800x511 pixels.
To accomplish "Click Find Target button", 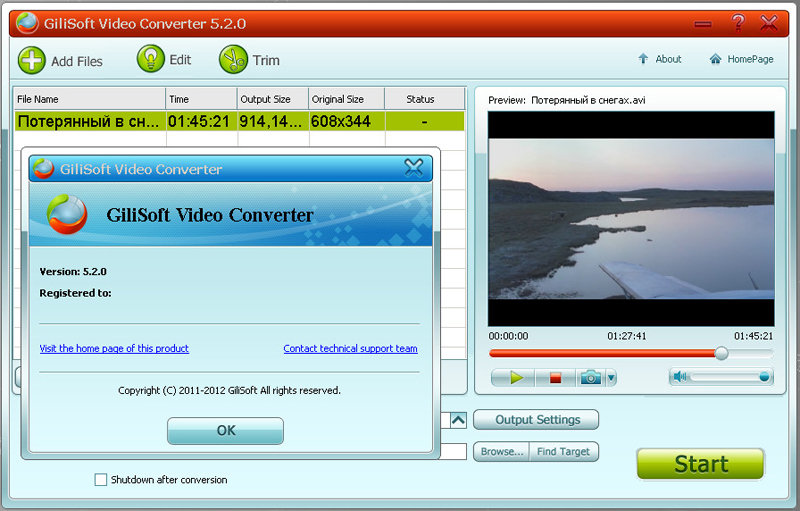I will [x=563, y=452].
